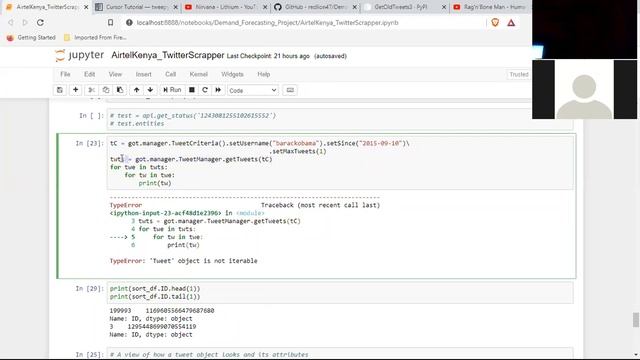Save notebook with the floppy disk icon
The image size is (640, 360).
pyautogui.click(x=60, y=90)
